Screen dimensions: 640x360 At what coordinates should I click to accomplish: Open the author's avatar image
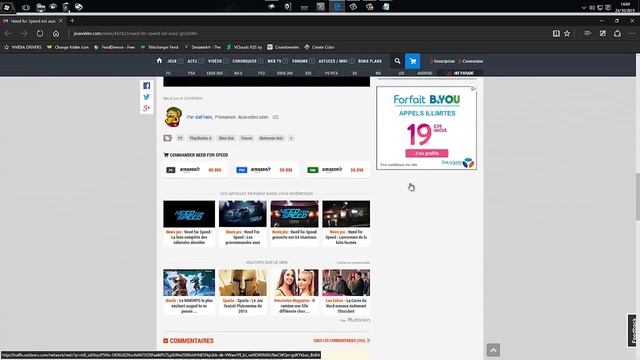point(173,117)
